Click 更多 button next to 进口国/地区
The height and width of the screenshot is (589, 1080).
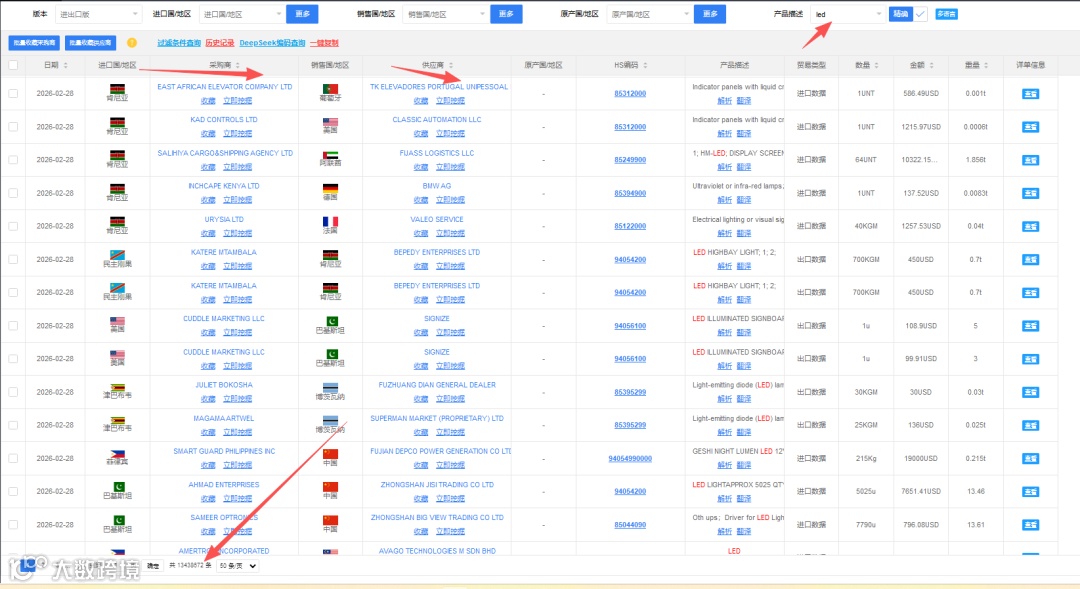302,14
